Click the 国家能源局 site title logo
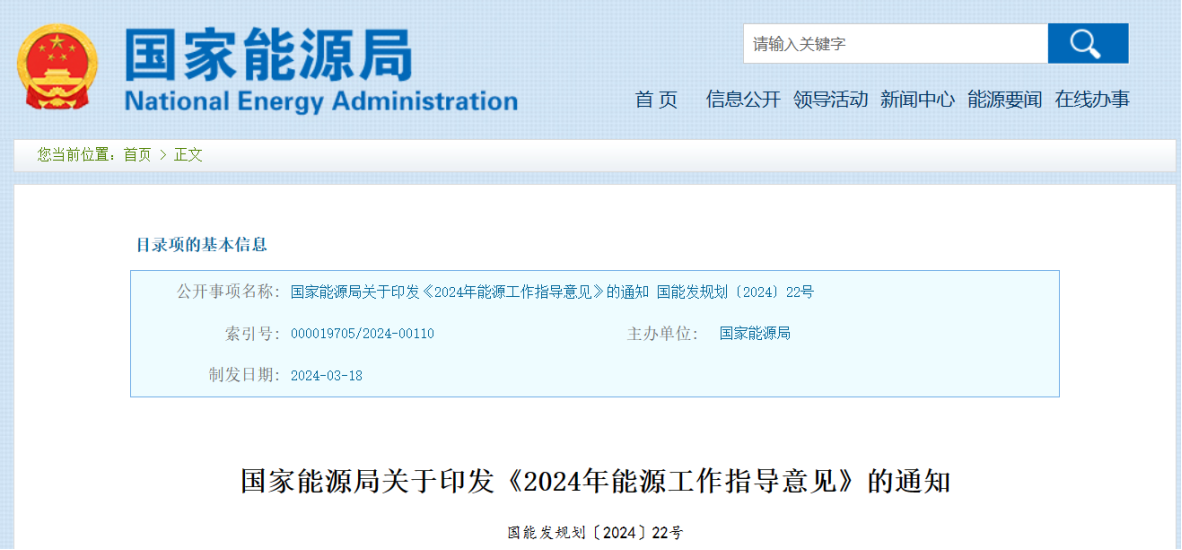Screen dimensions: 1182x550 click(x=269, y=55)
